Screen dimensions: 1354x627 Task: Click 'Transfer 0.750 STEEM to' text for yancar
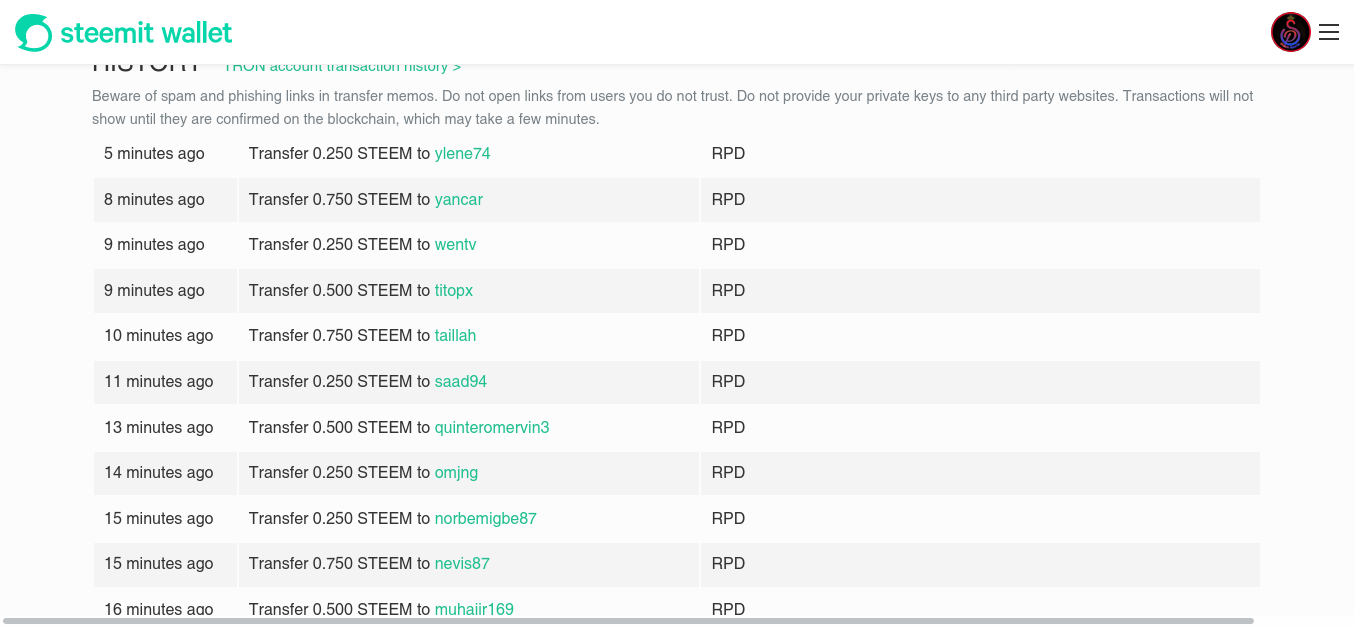point(339,200)
